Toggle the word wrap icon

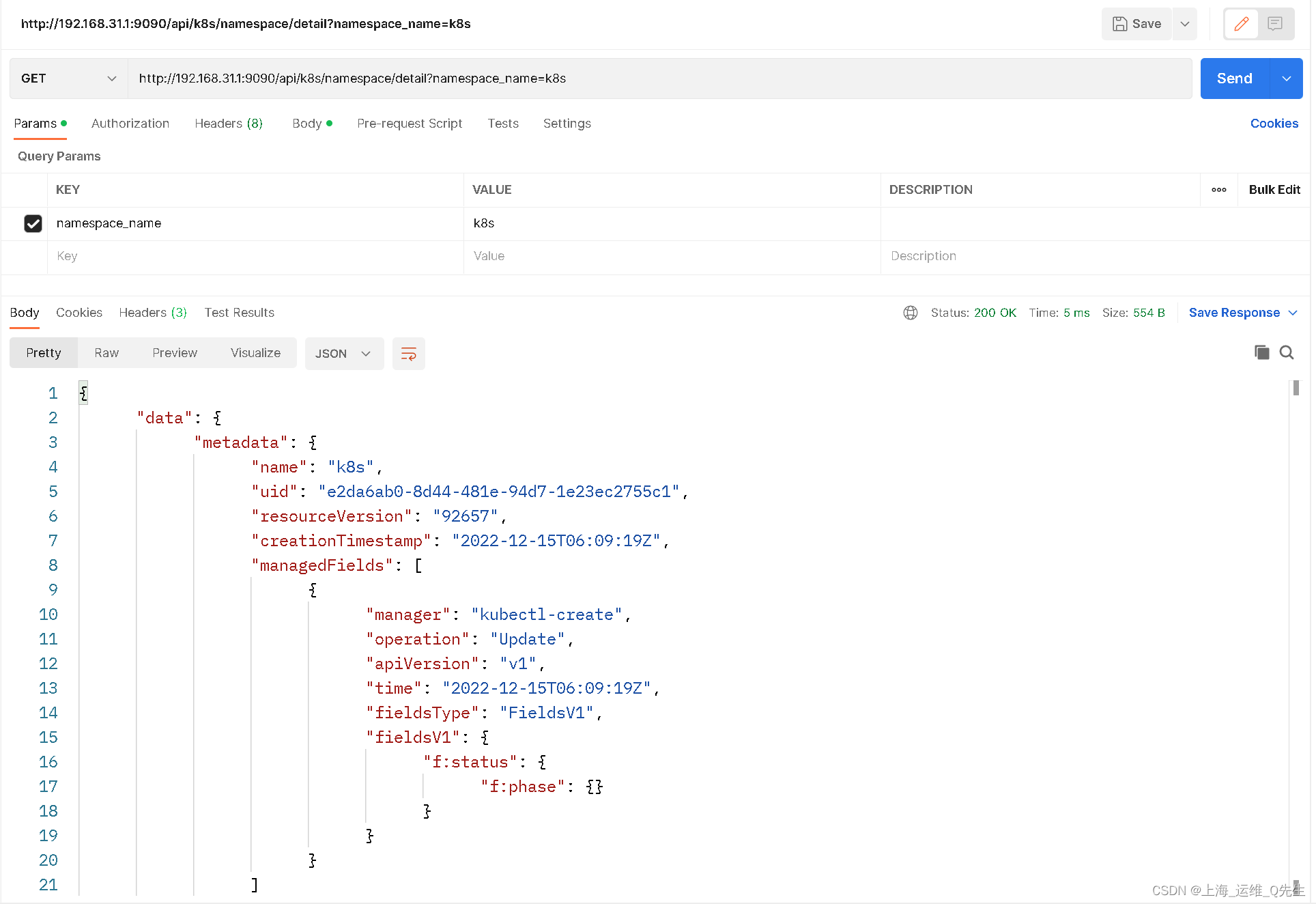(x=409, y=354)
